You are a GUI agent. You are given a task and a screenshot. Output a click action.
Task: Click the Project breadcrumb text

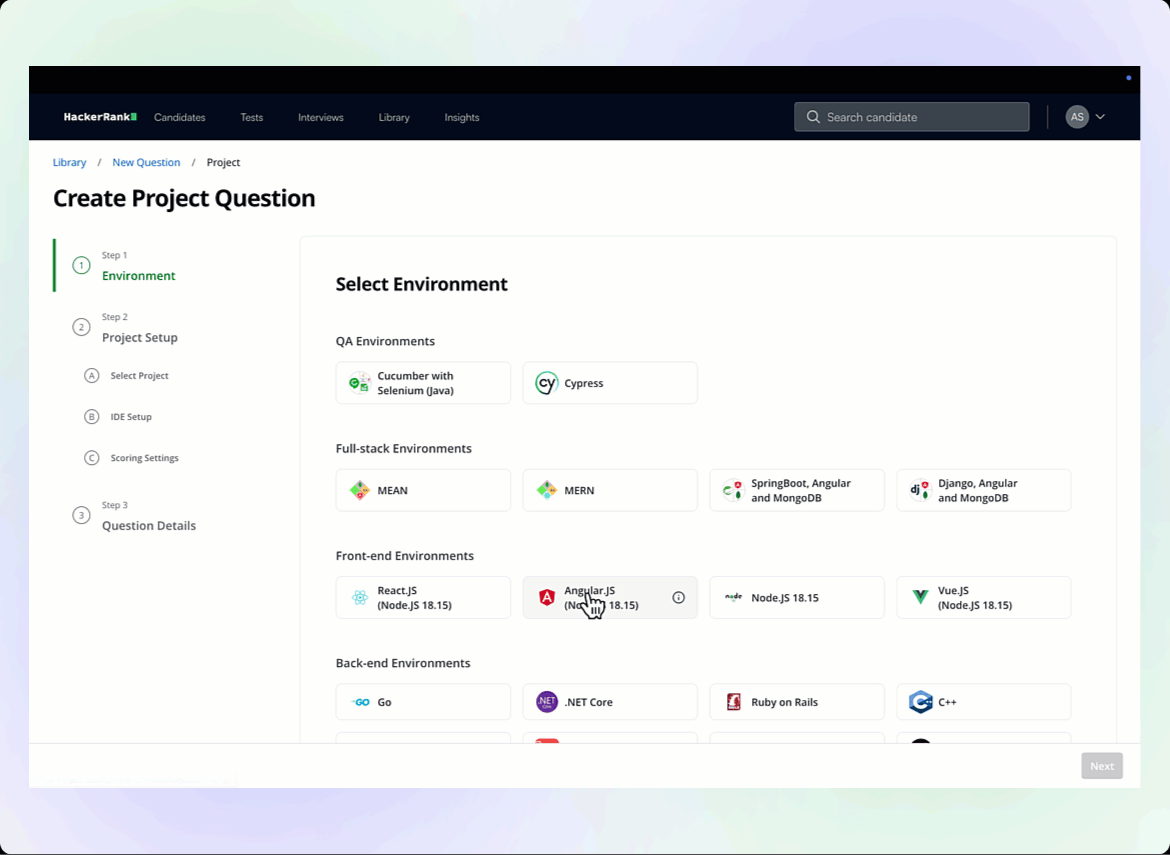(x=223, y=162)
